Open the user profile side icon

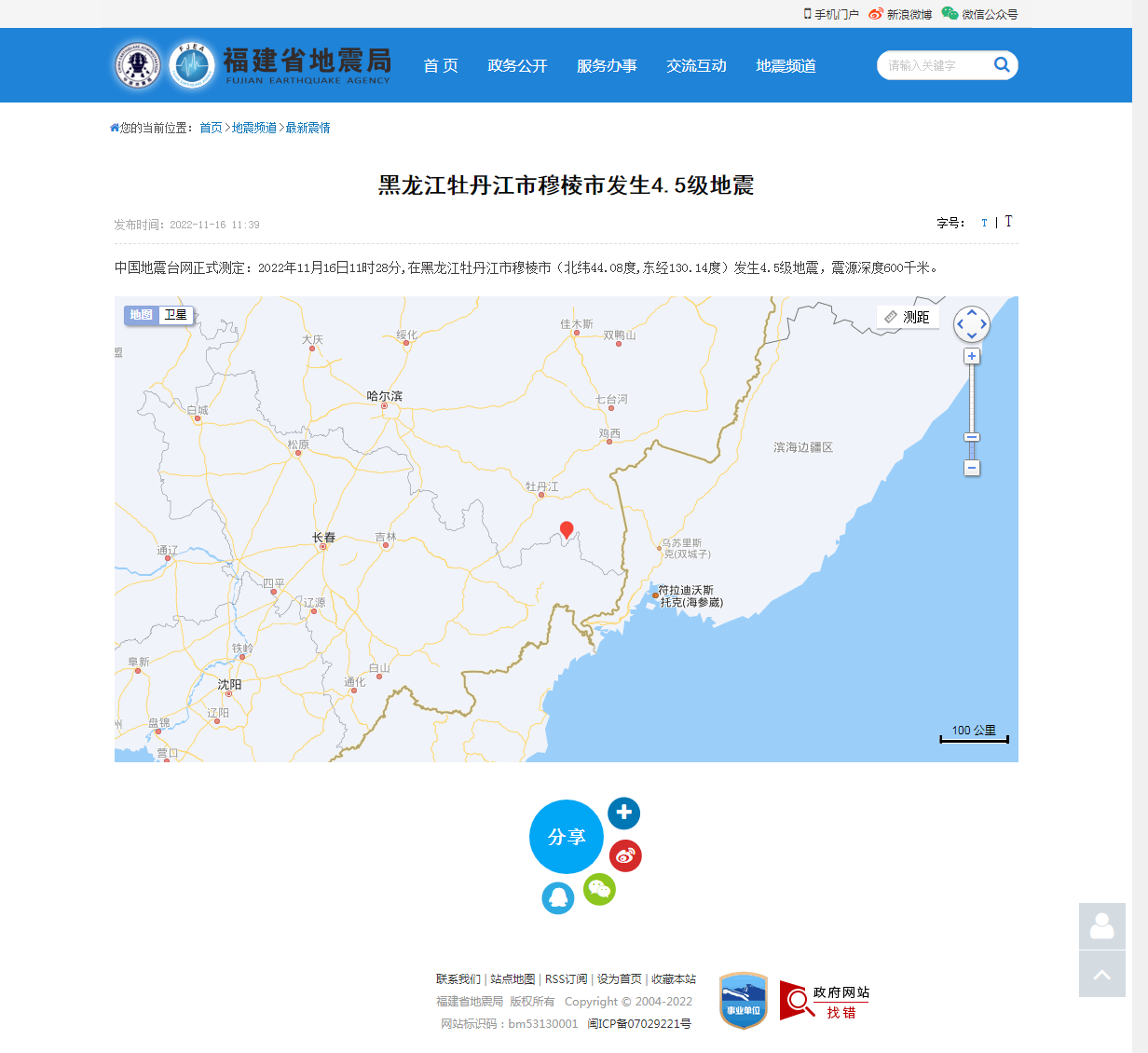(x=1101, y=926)
